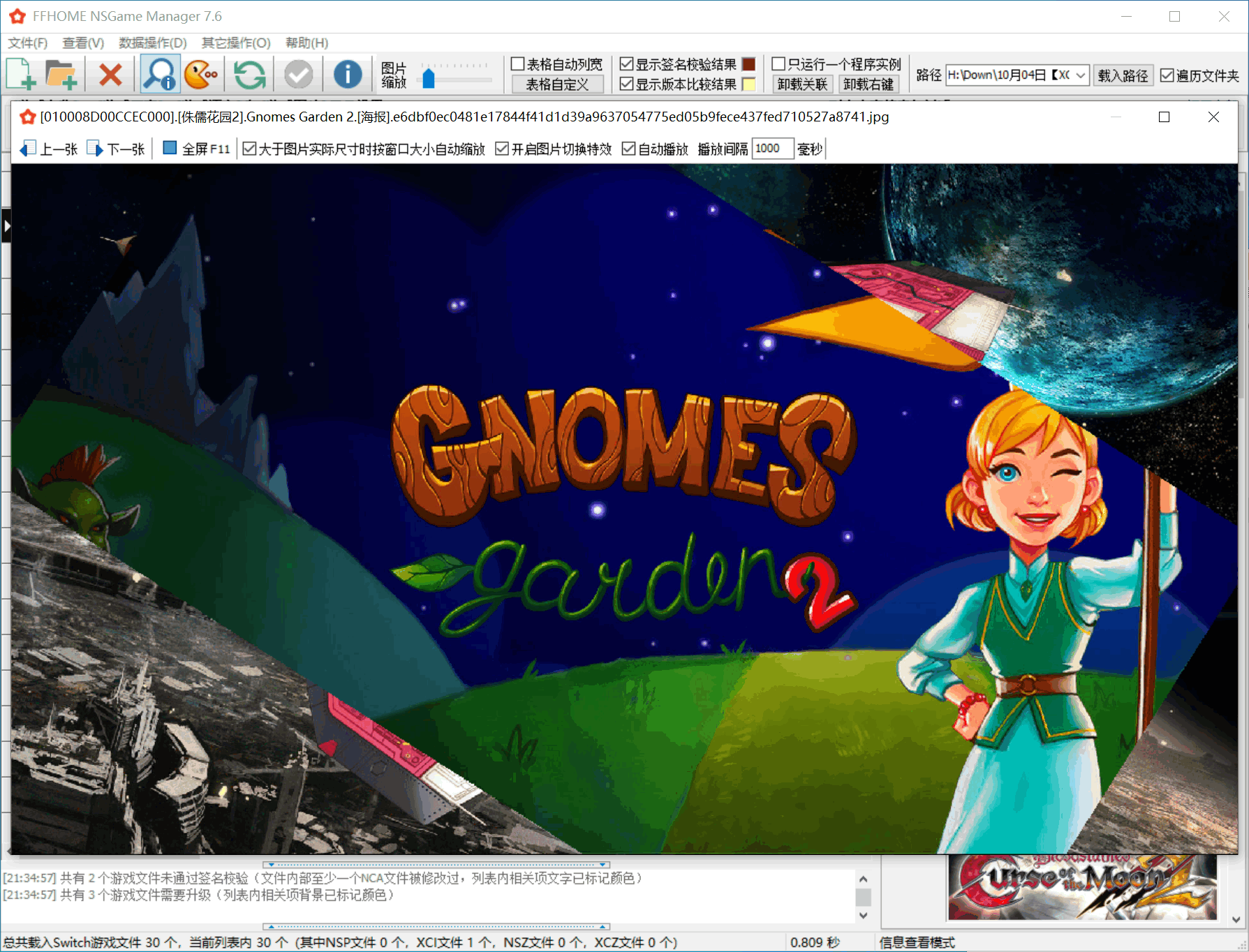Click log line 共有 2 个游戏文件未通过签名校验
Screen dimensions: 1249x952
pyautogui.click(x=323, y=878)
